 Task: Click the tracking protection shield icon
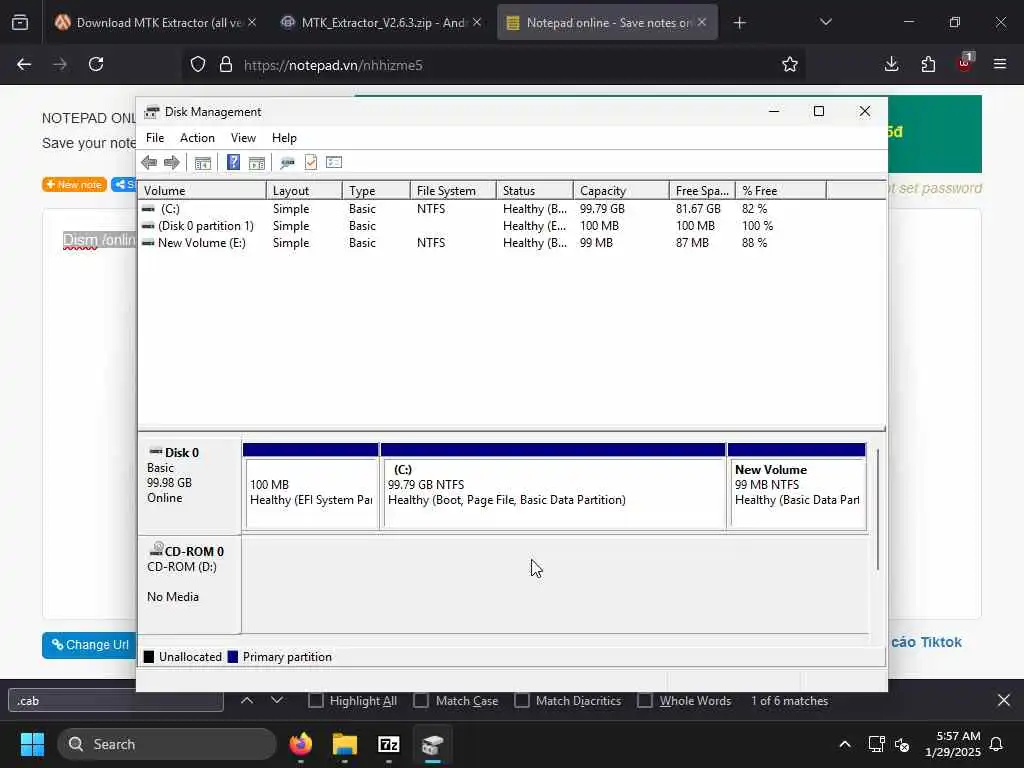[x=198, y=64]
